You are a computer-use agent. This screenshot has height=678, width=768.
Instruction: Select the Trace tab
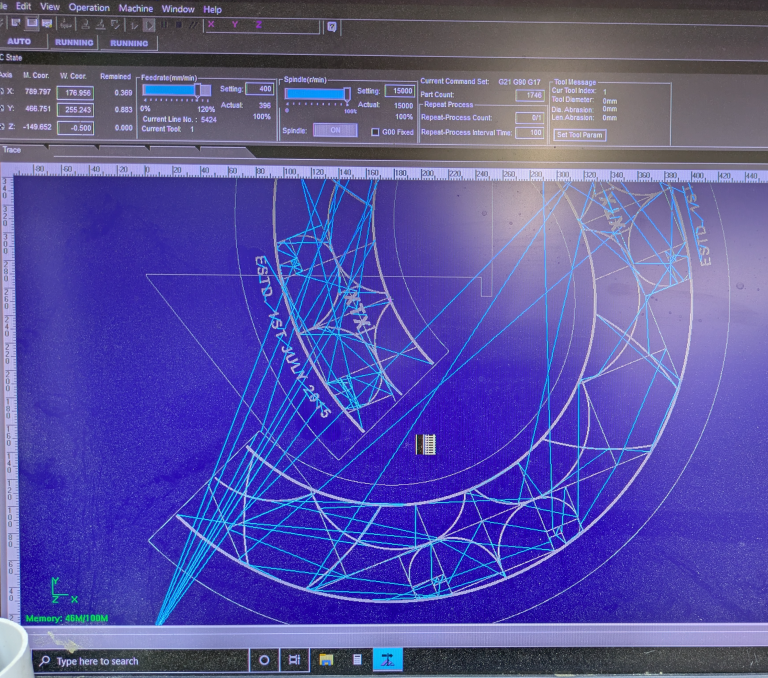[12, 150]
